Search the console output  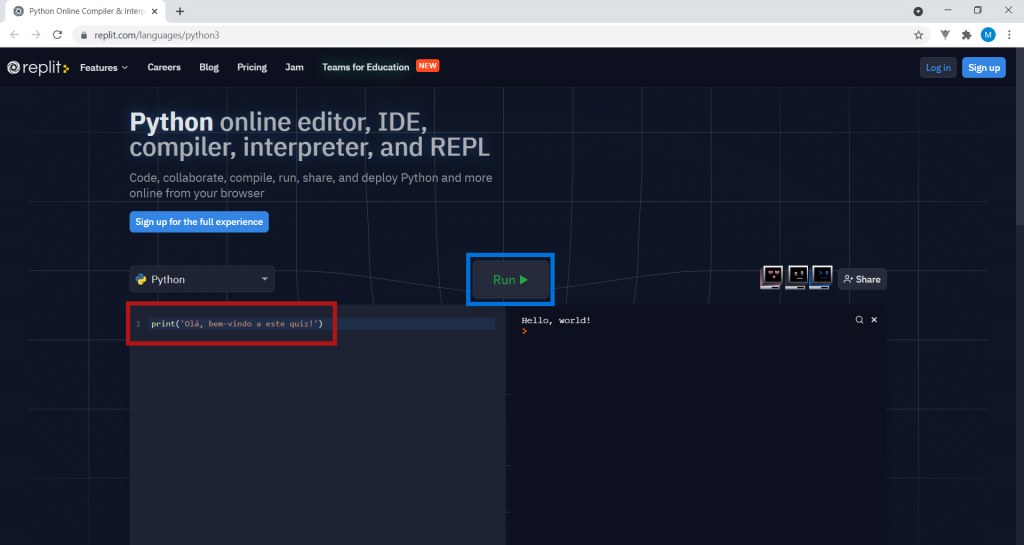859,320
